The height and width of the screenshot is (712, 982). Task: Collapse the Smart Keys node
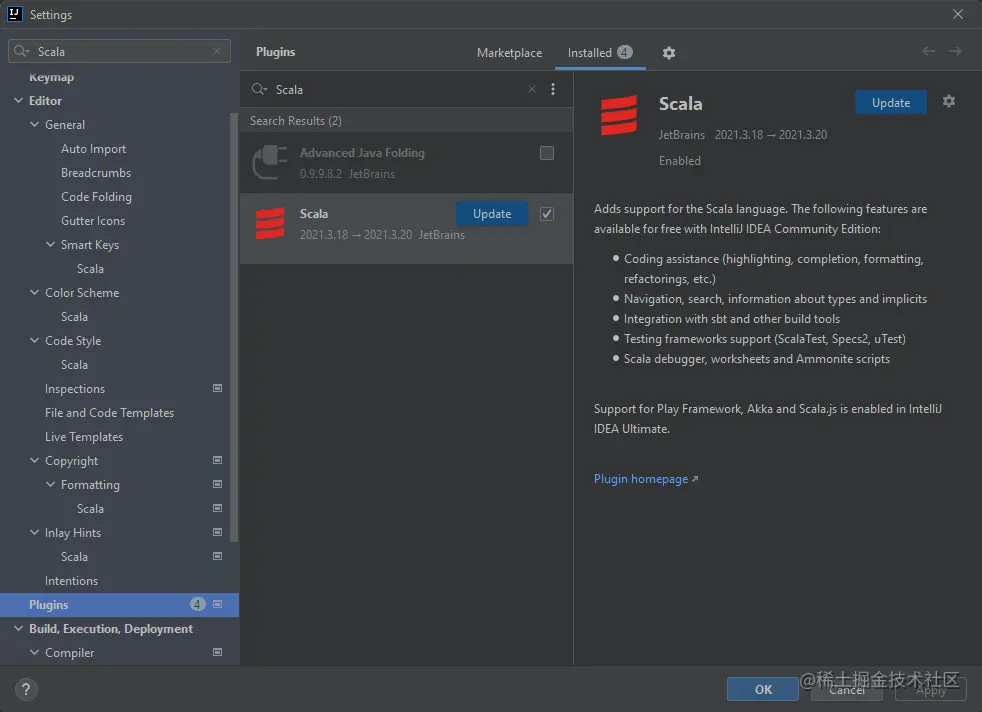click(51, 244)
